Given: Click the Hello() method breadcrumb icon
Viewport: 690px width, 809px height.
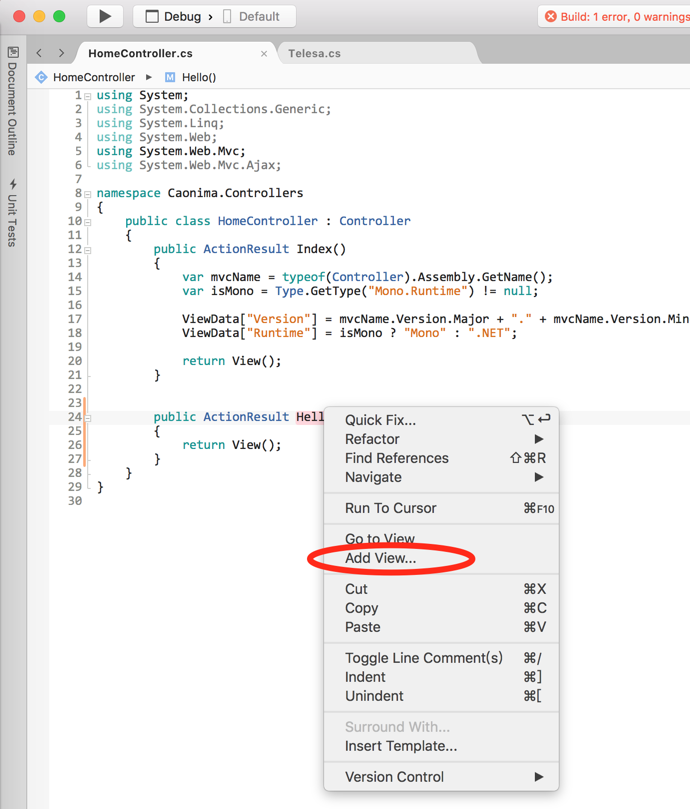Looking at the screenshot, I should pos(170,77).
